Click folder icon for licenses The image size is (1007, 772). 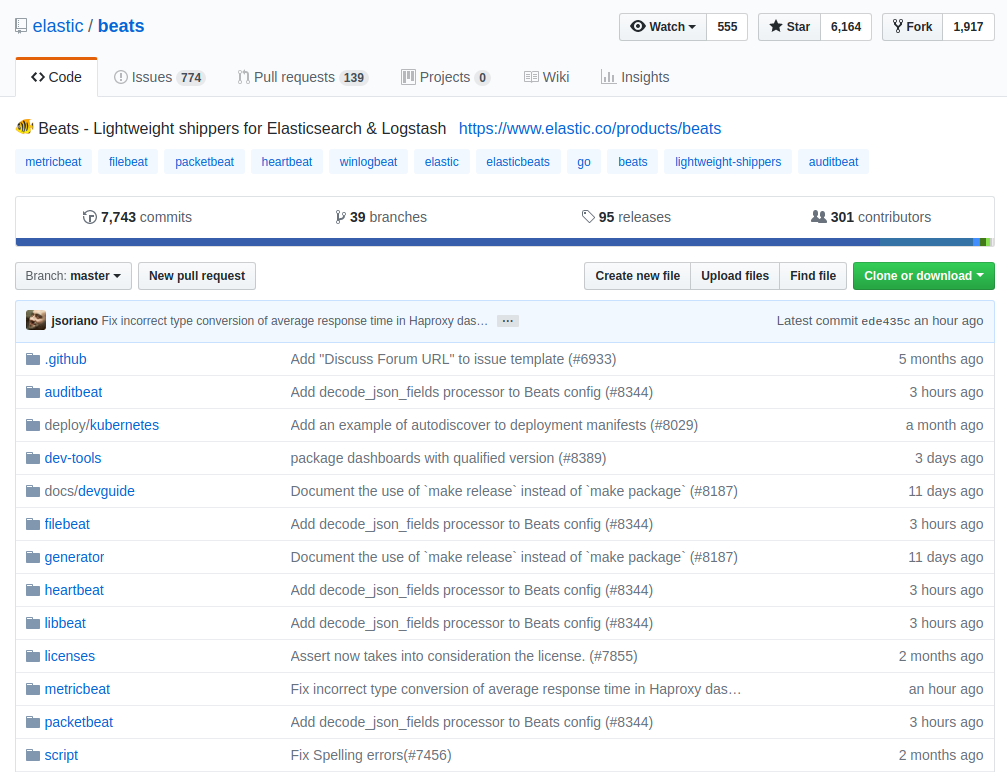point(33,656)
